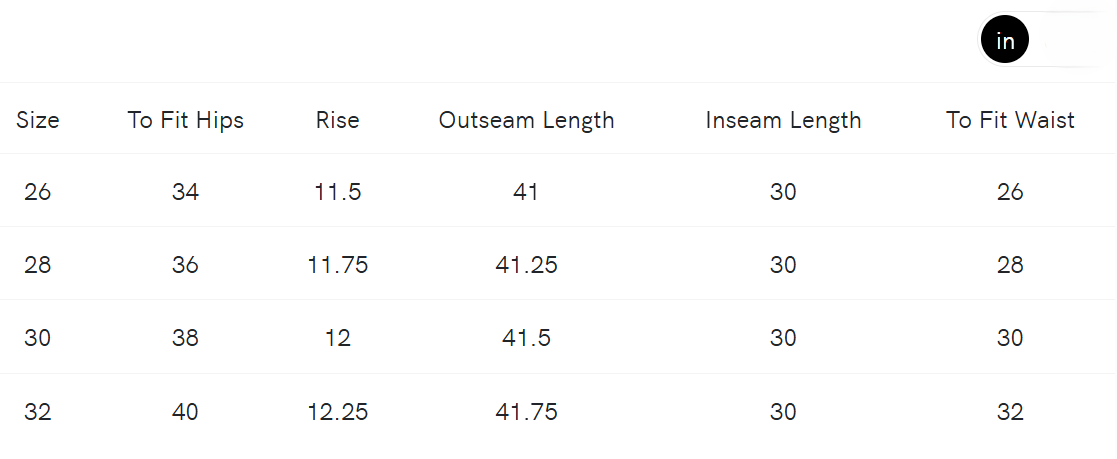Click hips value 36 for size 28
This screenshot has width=1117, height=459.
coord(186,265)
